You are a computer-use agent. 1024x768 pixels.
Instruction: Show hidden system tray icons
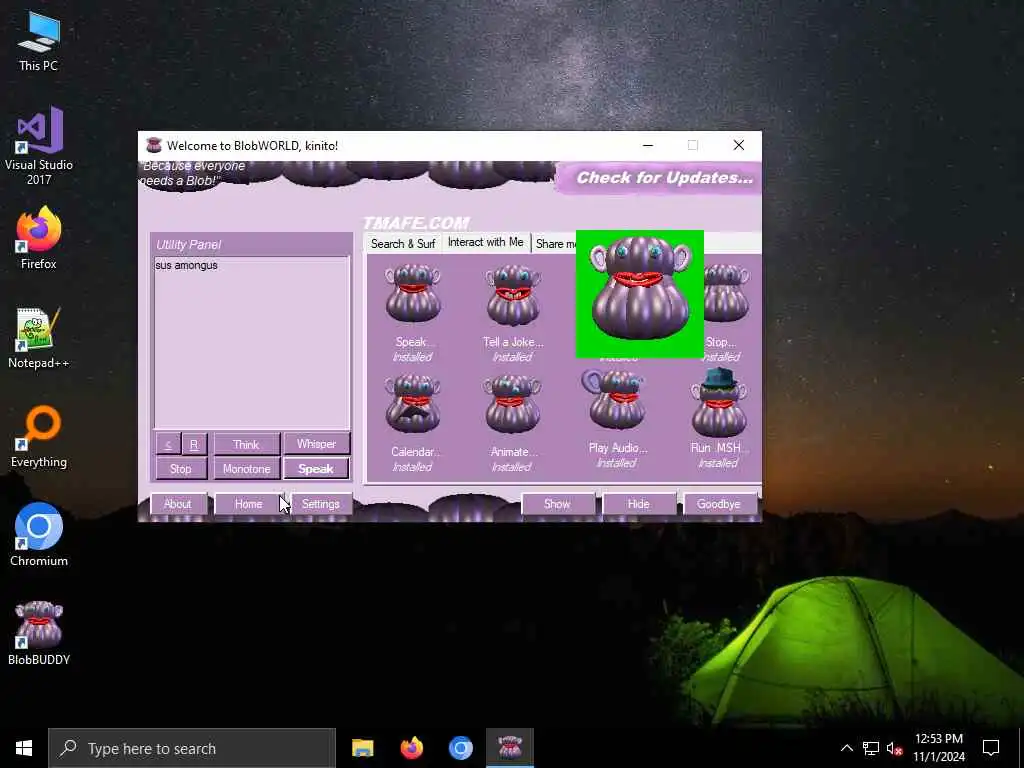(846, 748)
